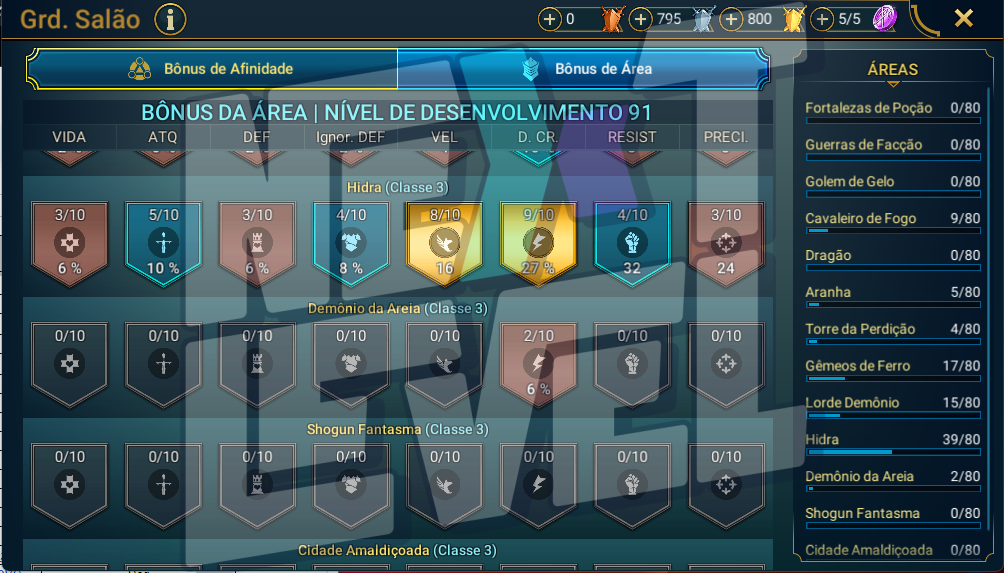This screenshot has width=1004, height=573.
Task: Add gold medals next to 800
Action: point(731,19)
